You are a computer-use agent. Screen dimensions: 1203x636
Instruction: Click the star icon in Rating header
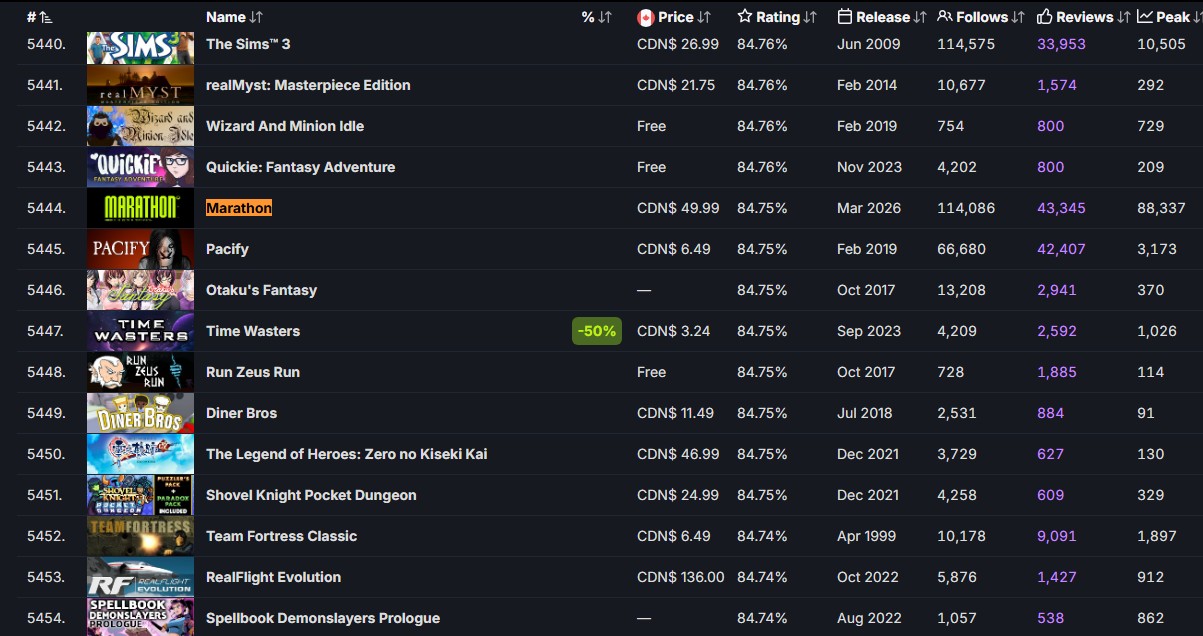click(x=745, y=17)
